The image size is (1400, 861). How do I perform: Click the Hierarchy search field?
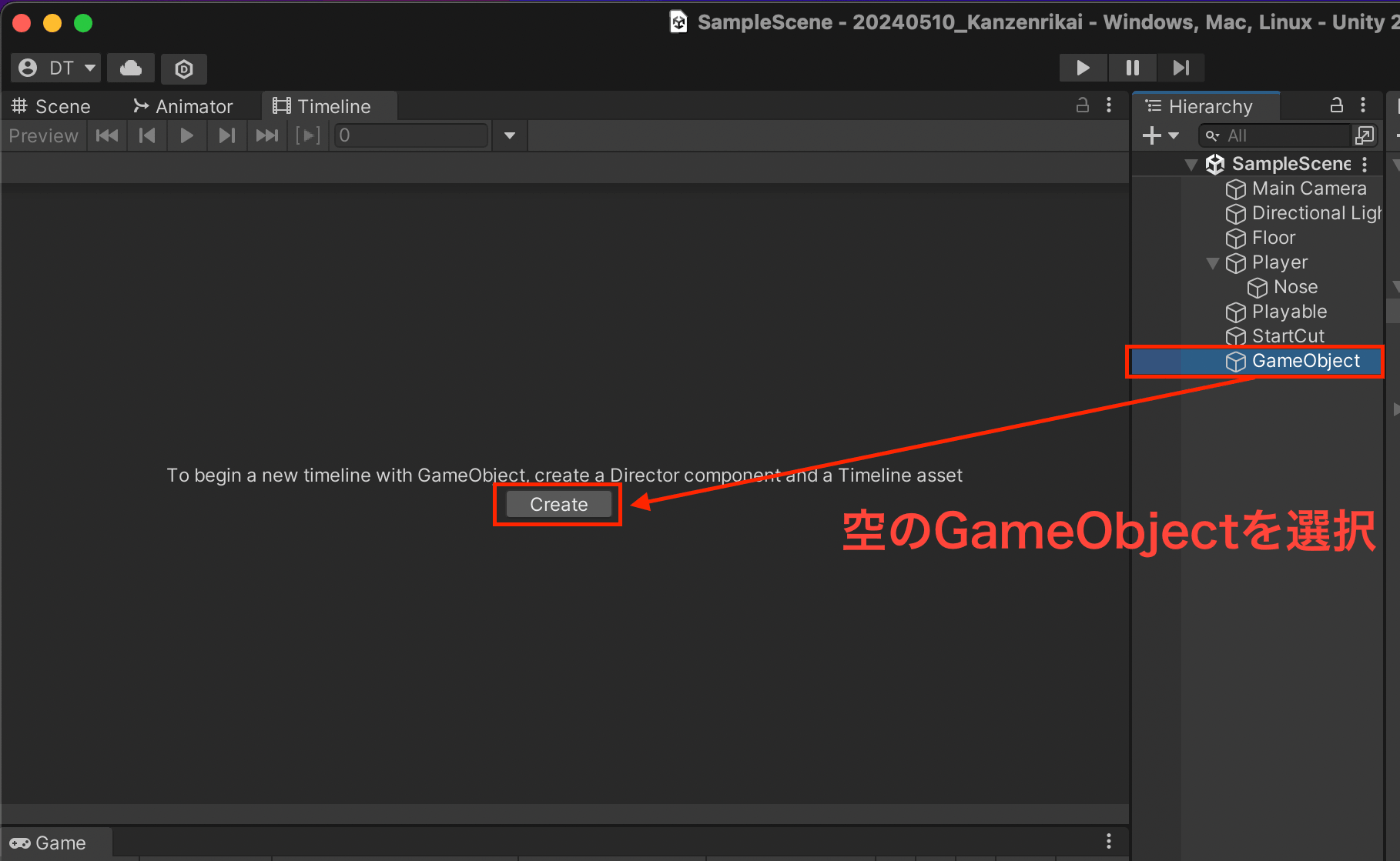[x=1275, y=135]
